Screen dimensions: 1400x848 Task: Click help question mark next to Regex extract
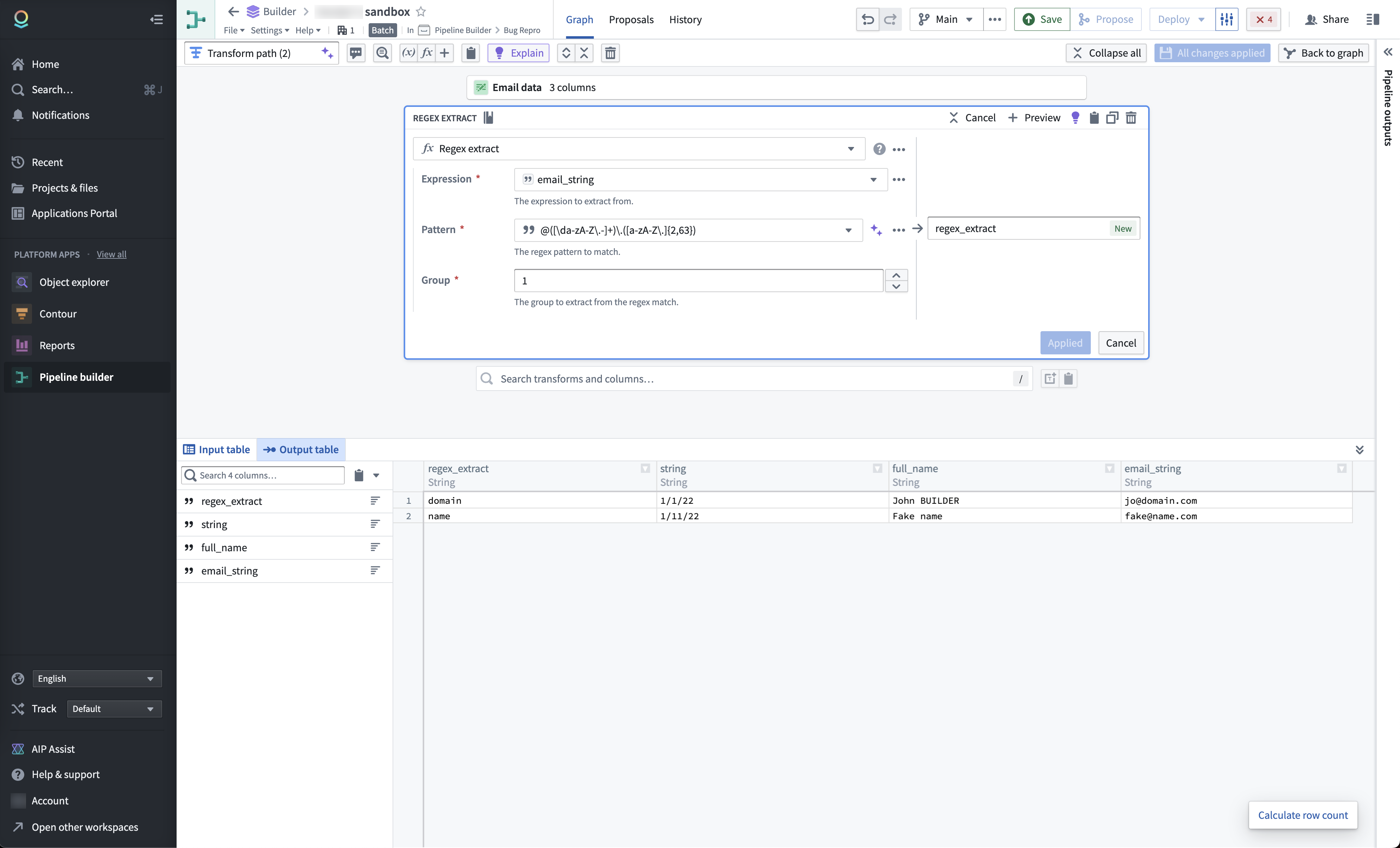(x=879, y=149)
